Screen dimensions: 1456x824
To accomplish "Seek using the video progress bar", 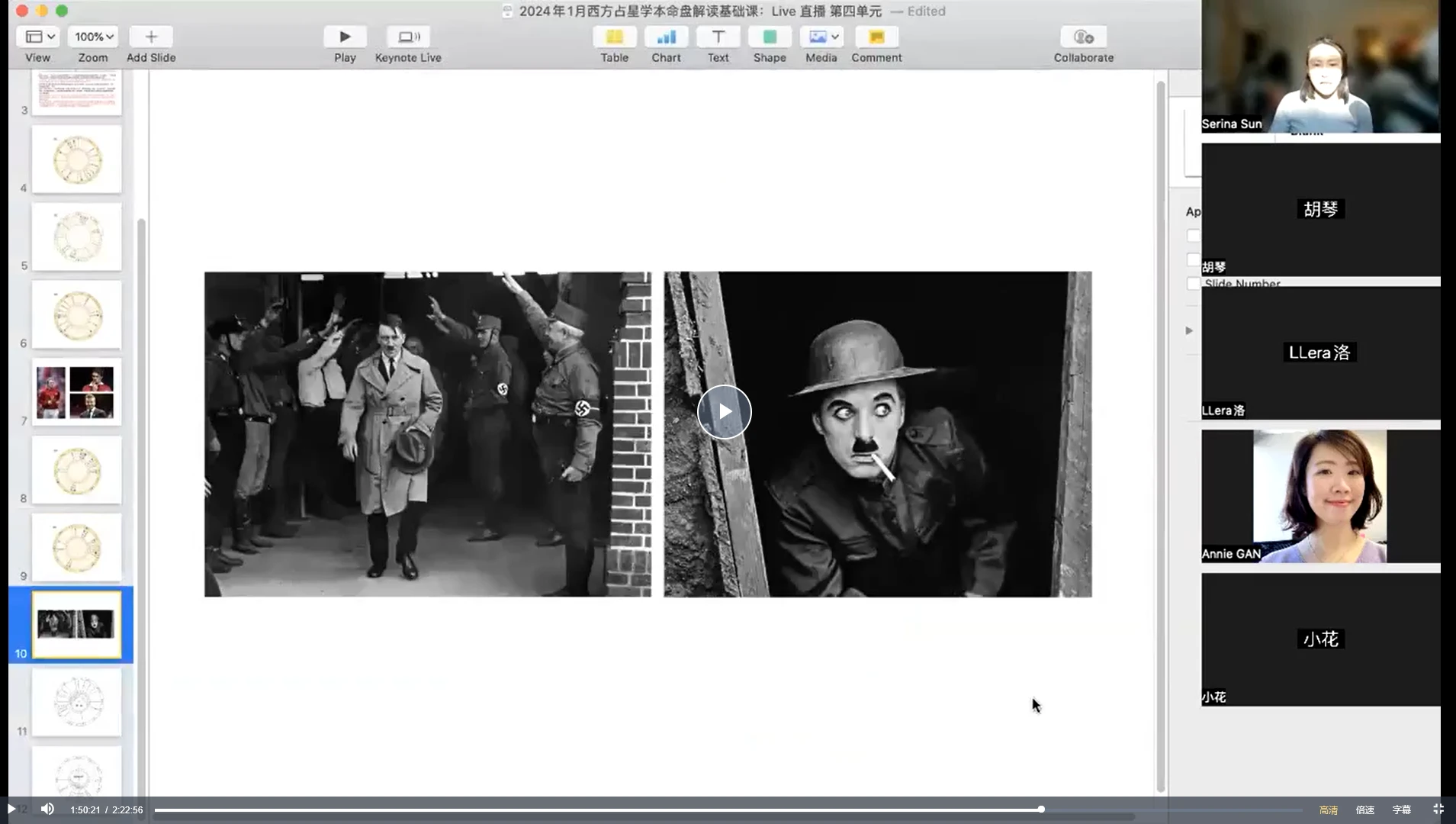I will click(728, 810).
